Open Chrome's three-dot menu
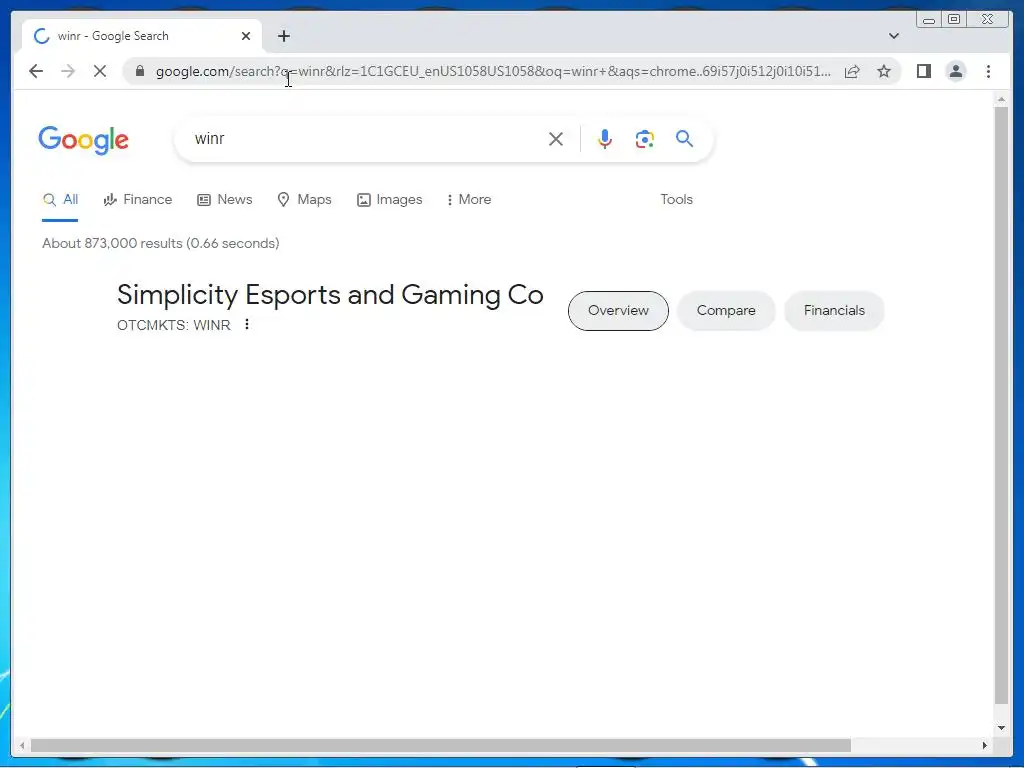 988,71
